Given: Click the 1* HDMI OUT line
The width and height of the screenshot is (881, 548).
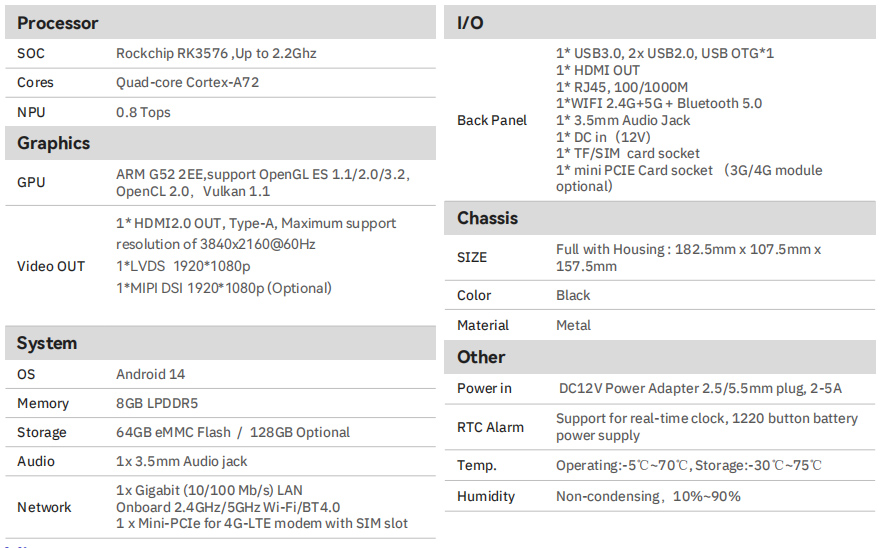Looking at the screenshot, I should (x=597, y=70).
